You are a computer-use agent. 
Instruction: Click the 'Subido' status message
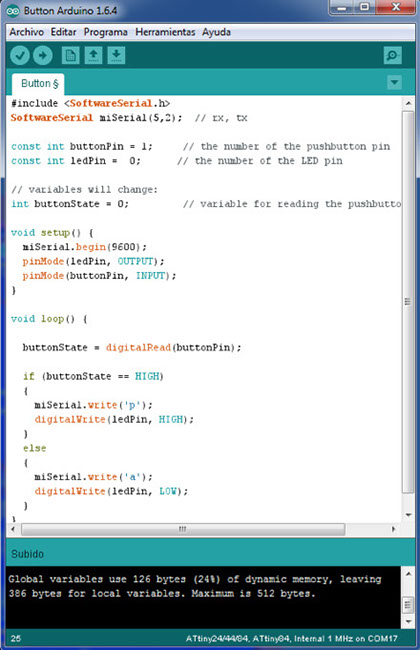click(27, 554)
